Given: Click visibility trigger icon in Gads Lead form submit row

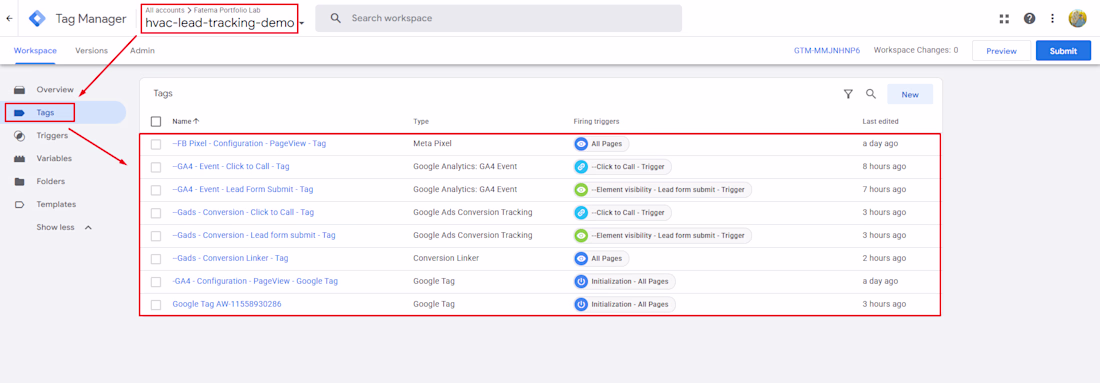Looking at the screenshot, I should tap(581, 236).
